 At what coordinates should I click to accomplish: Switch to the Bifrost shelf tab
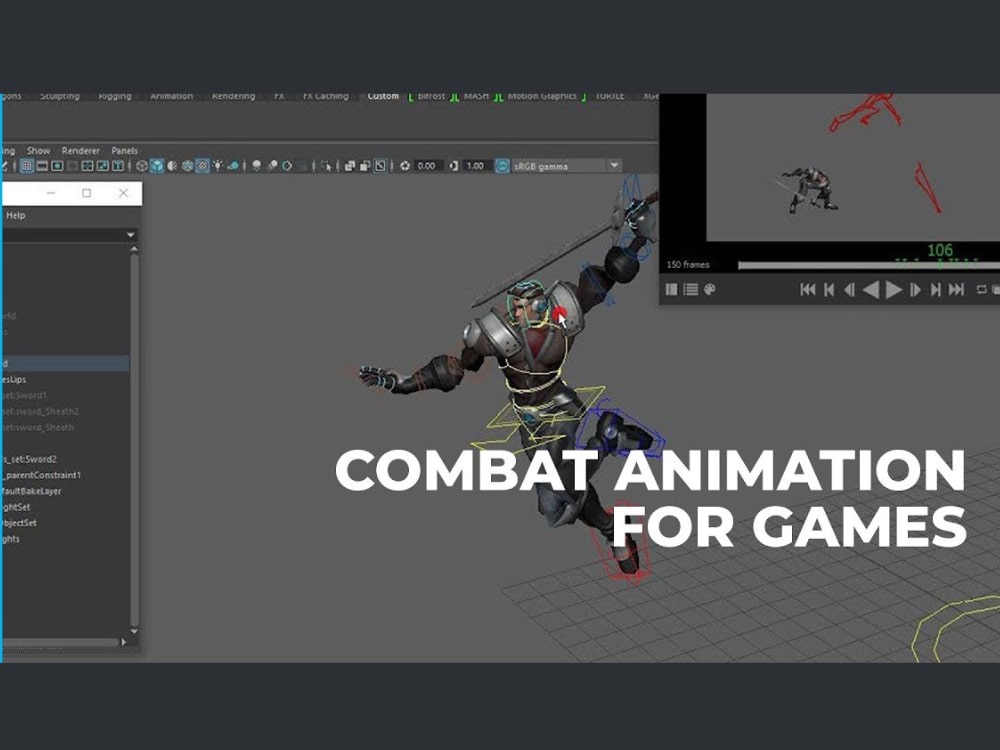point(431,96)
